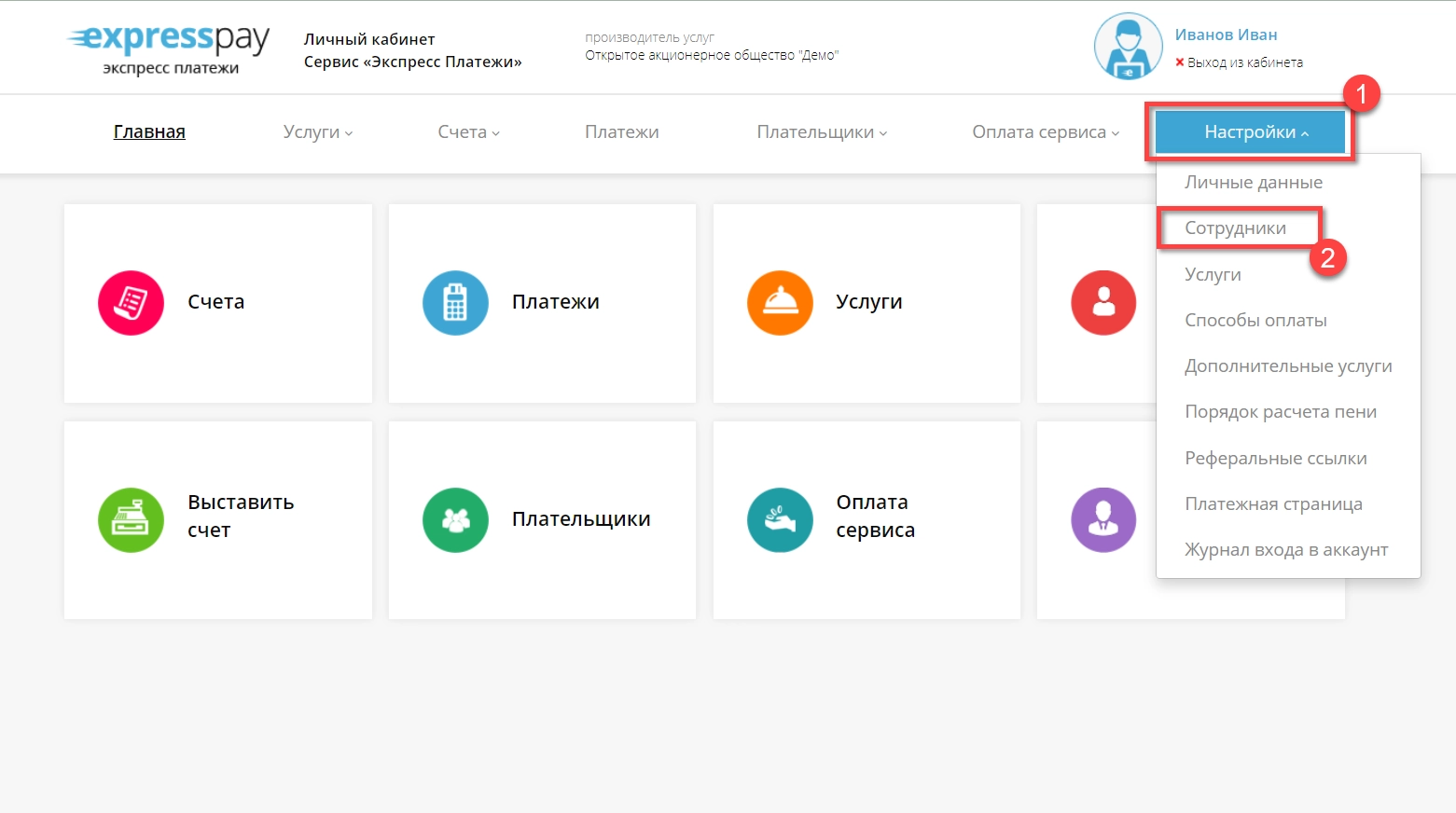Screen dimensions: 1456x813
Task: Open the Счета tile label
Action: (x=215, y=302)
